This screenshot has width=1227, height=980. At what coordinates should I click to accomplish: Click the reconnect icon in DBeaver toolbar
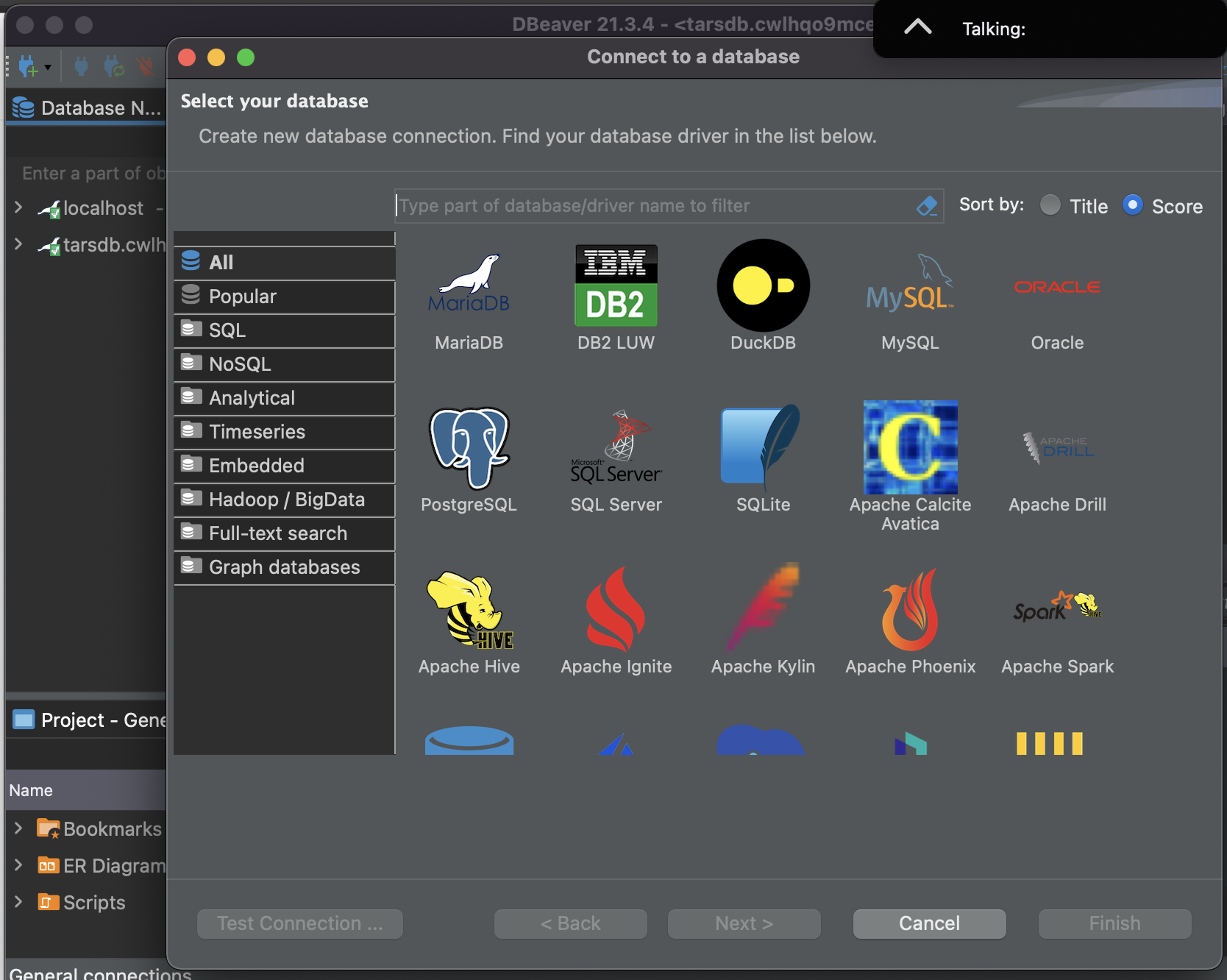click(x=114, y=67)
